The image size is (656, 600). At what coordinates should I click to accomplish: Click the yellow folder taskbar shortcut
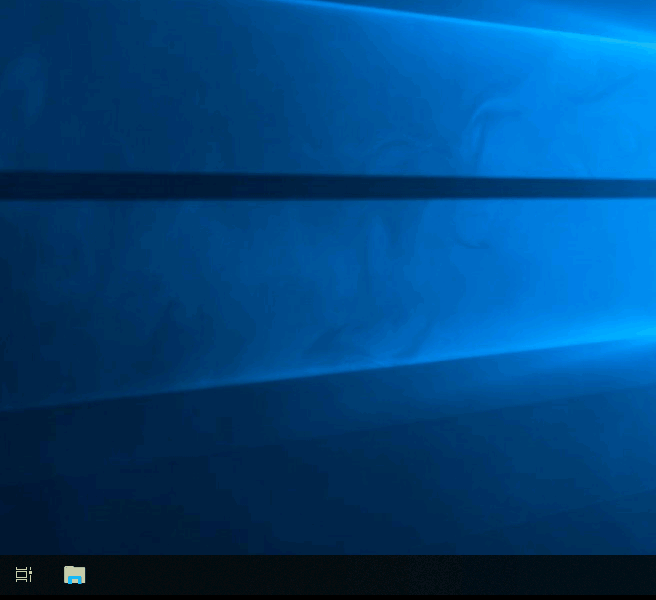click(75, 575)
